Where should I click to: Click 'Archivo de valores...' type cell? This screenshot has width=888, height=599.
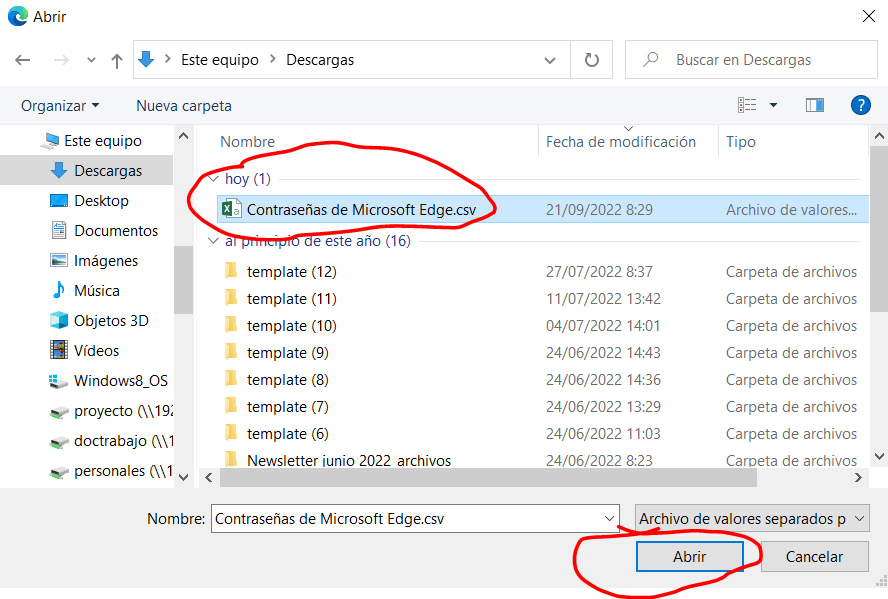click(x=791, y=209)
